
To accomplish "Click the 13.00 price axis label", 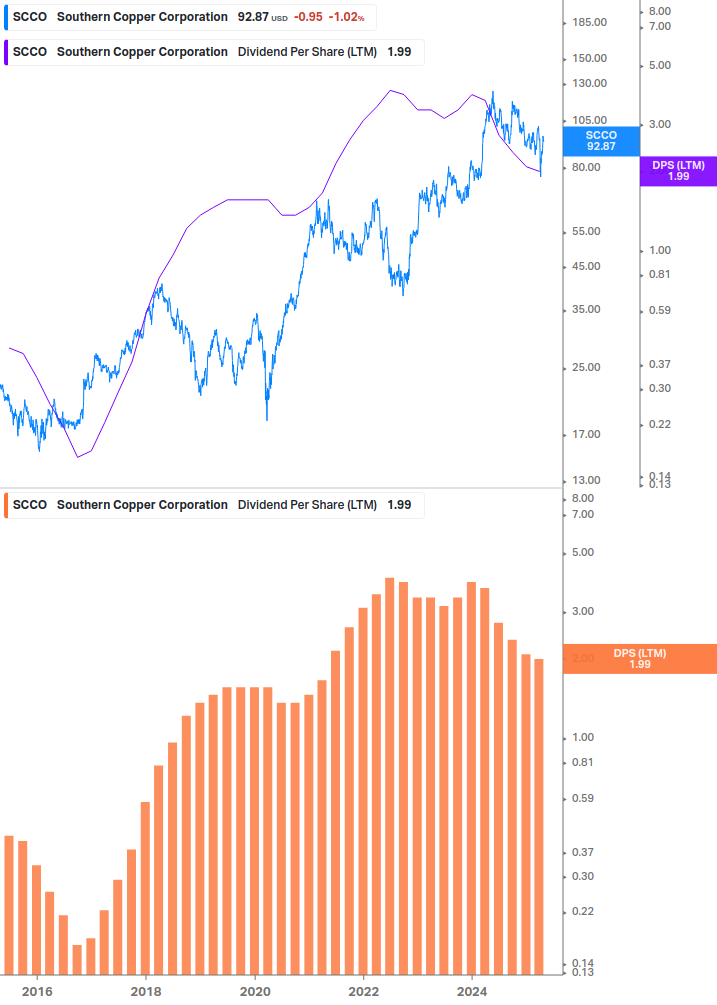I will 586,481.
